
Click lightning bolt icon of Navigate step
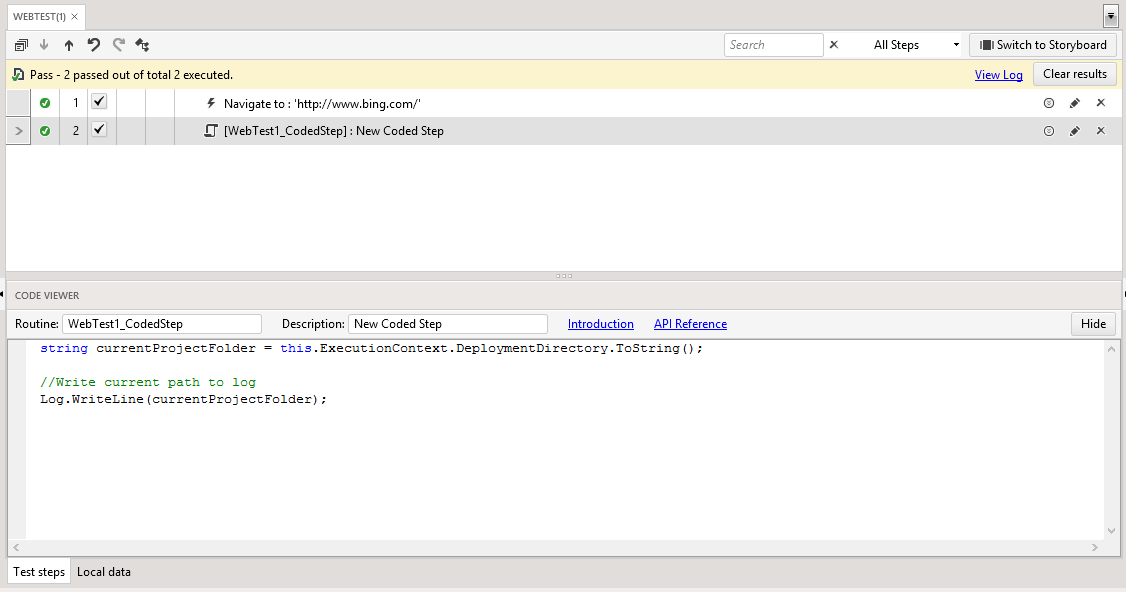click(x=210, y=103)
